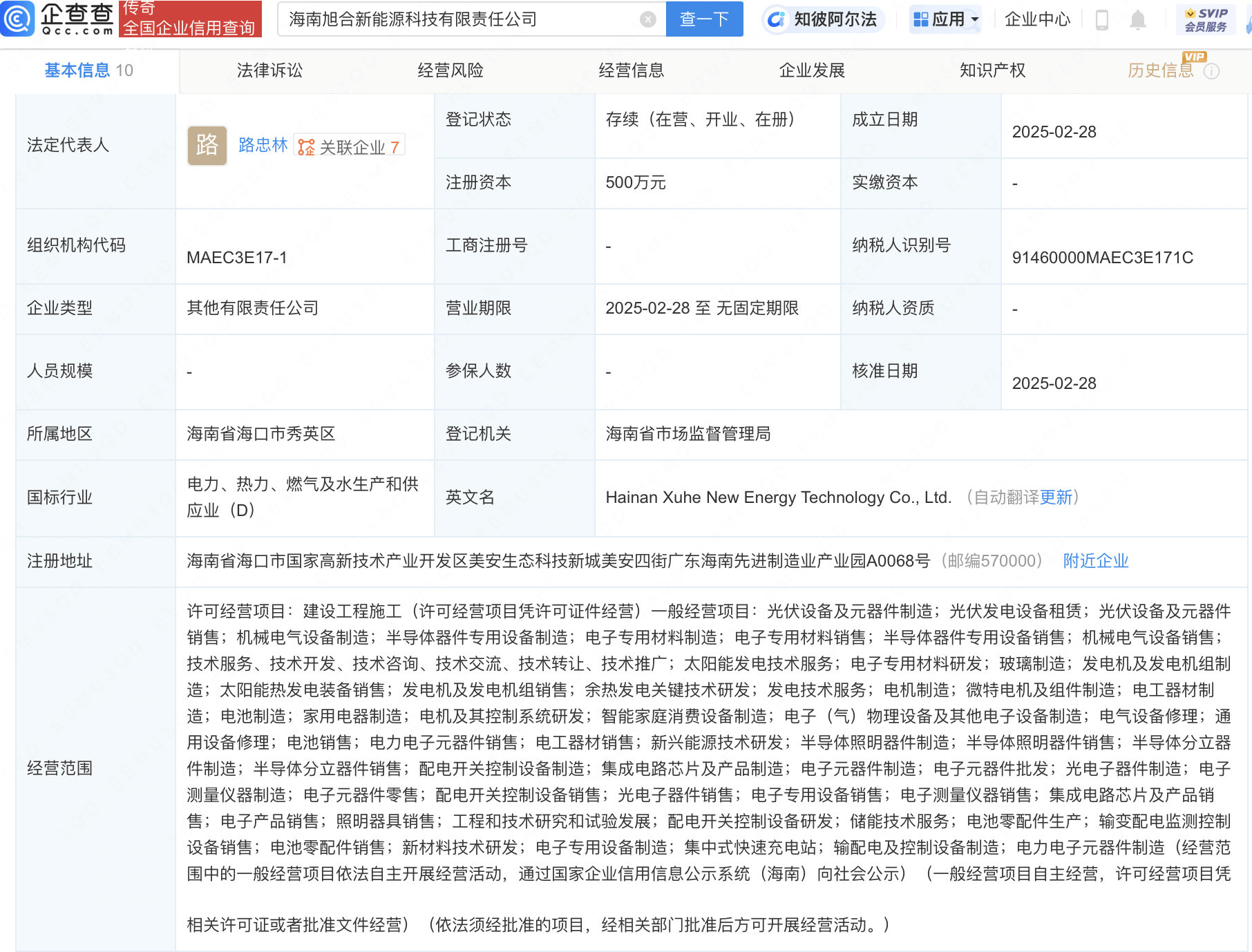Open SVIP member services badge
This screenshot has width=1252, height=952.
(x=1206, y=19)
